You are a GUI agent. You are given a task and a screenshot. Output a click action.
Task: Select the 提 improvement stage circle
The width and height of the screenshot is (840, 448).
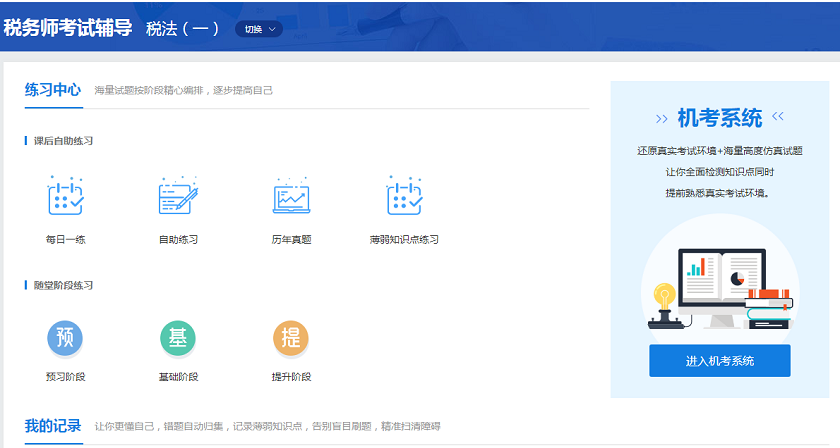coord(291,338)
